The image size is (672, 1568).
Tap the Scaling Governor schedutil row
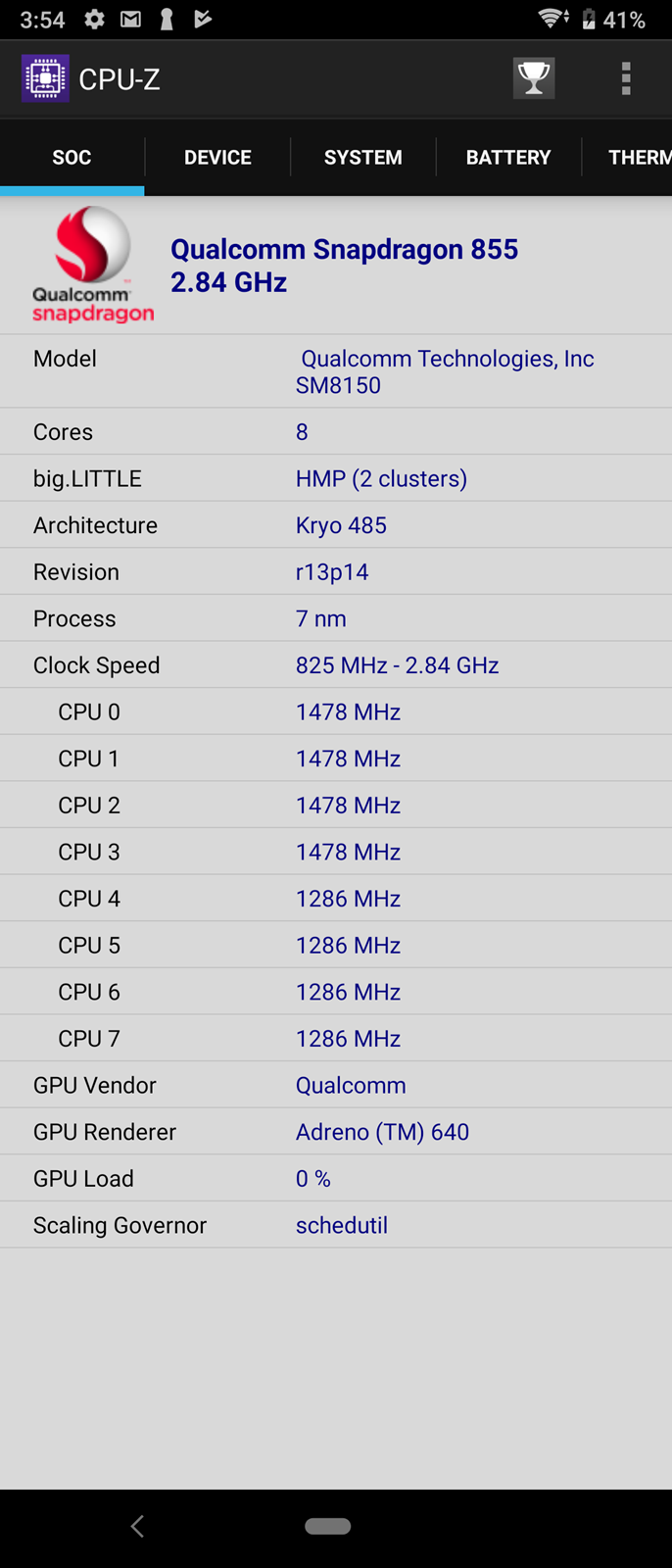tap(336, 1225)
